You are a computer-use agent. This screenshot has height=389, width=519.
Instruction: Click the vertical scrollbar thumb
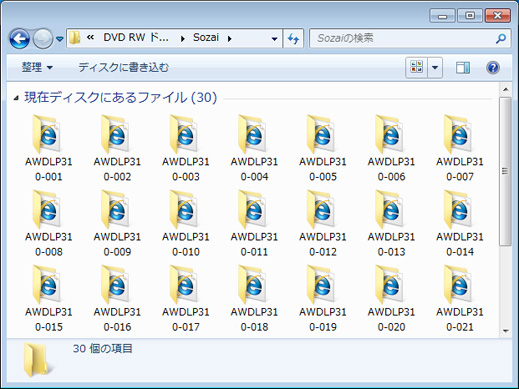point(506,172)
